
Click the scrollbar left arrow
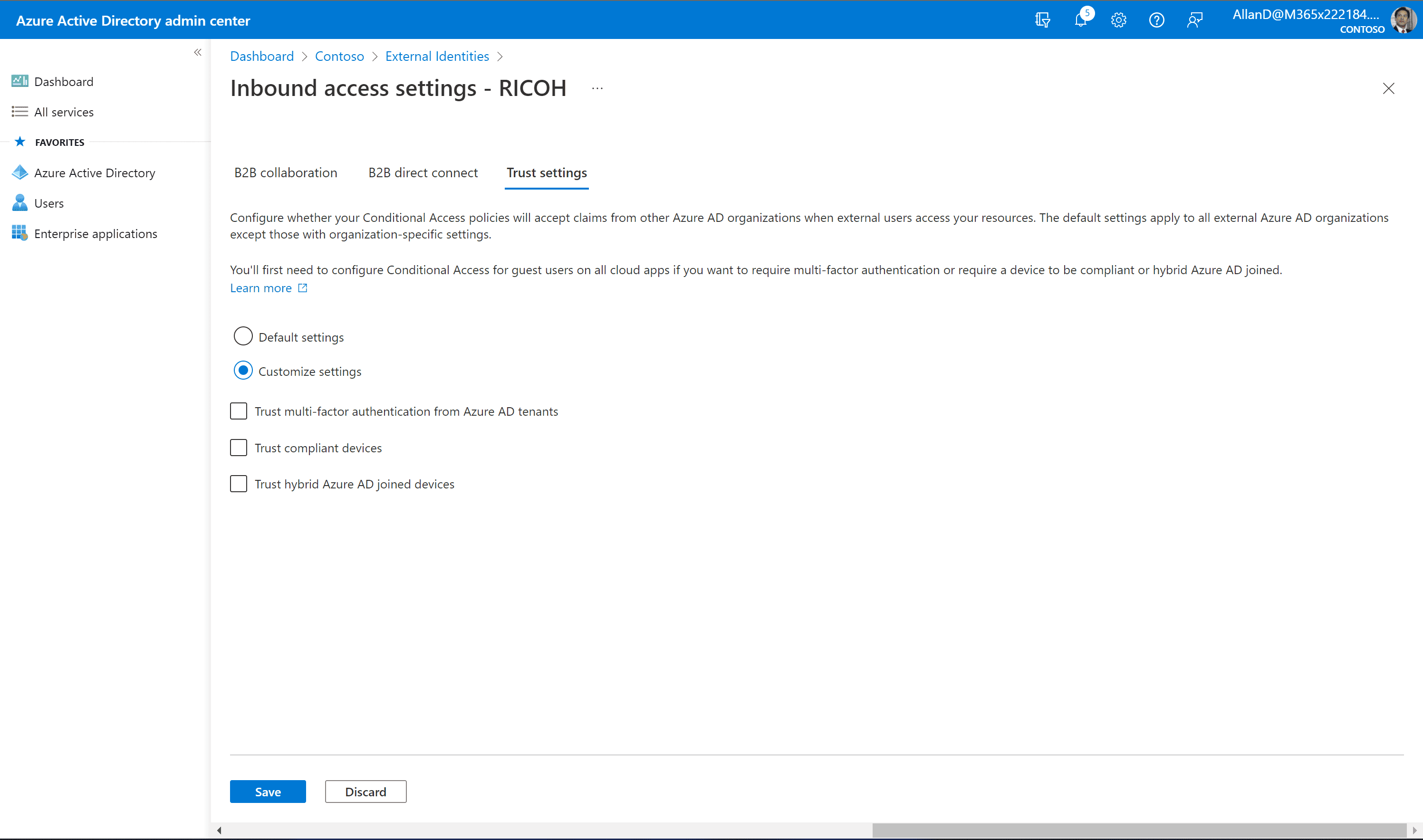[x=219, y=830]
